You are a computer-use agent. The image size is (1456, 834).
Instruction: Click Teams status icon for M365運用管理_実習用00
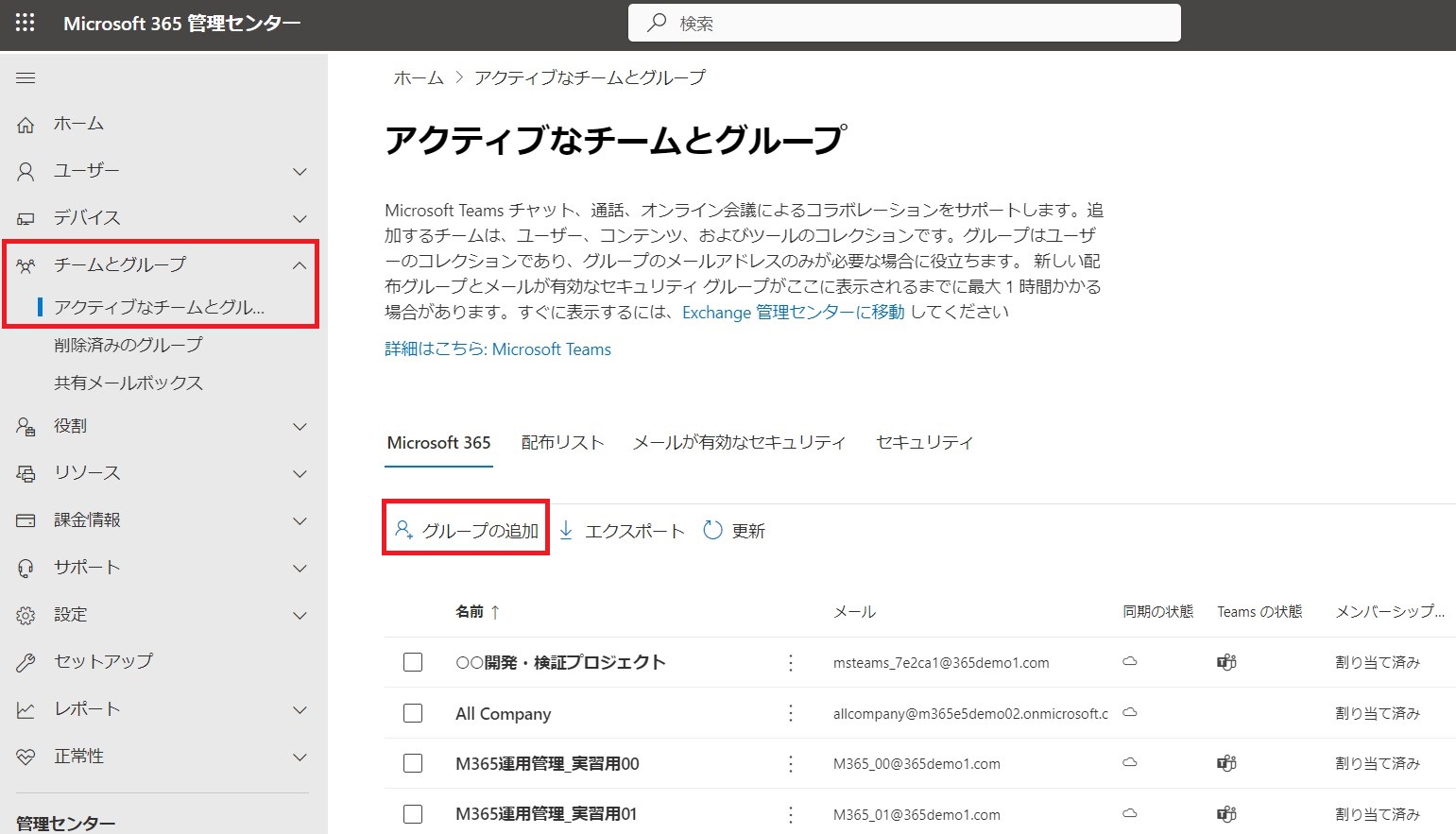[x=1226, y=763]
